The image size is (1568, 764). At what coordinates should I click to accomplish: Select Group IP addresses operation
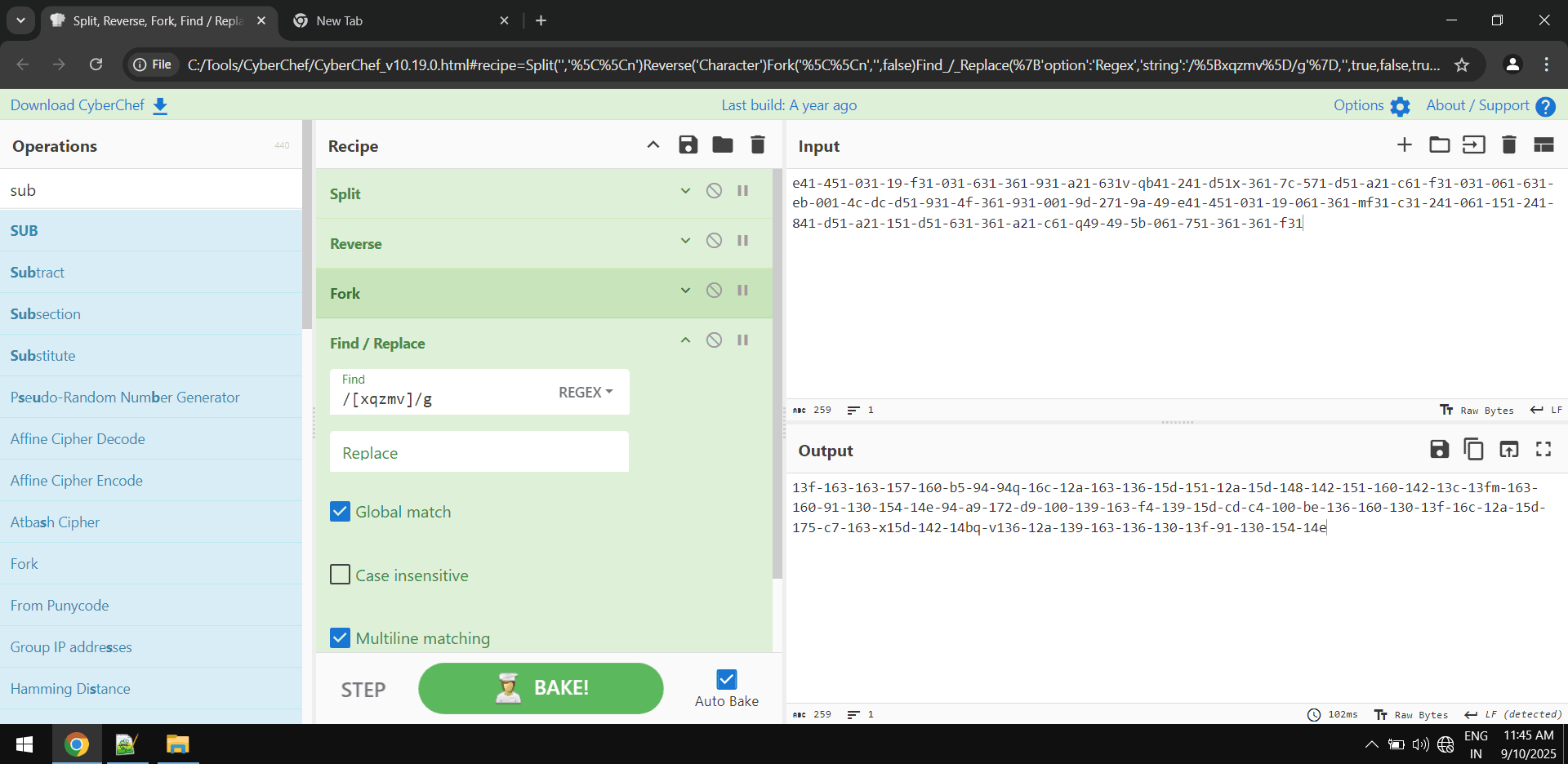click(151, 646)
